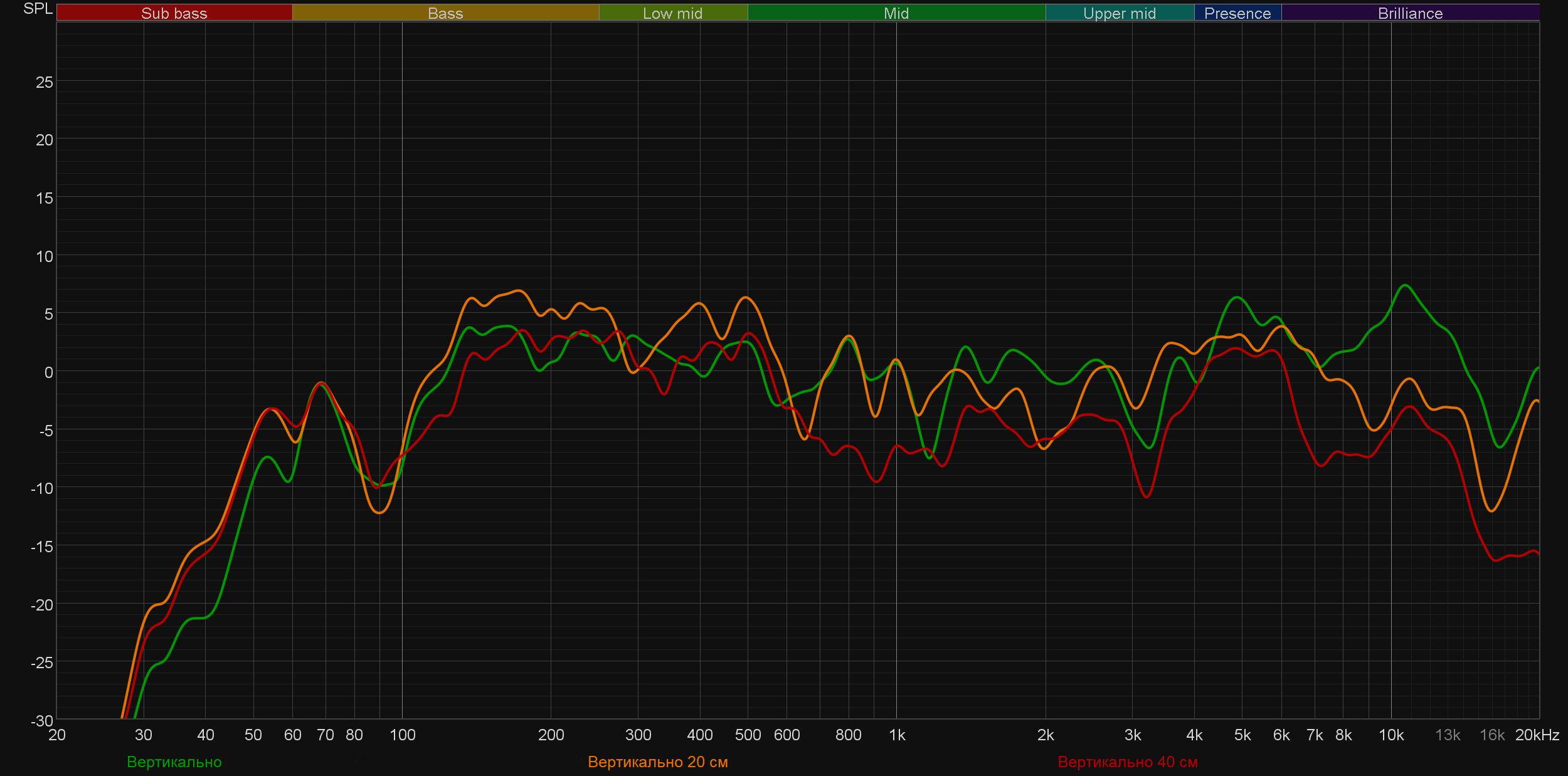Click the Sub bass band label
Viewport: 1568px width, 776px height.
tap(174, 13)
